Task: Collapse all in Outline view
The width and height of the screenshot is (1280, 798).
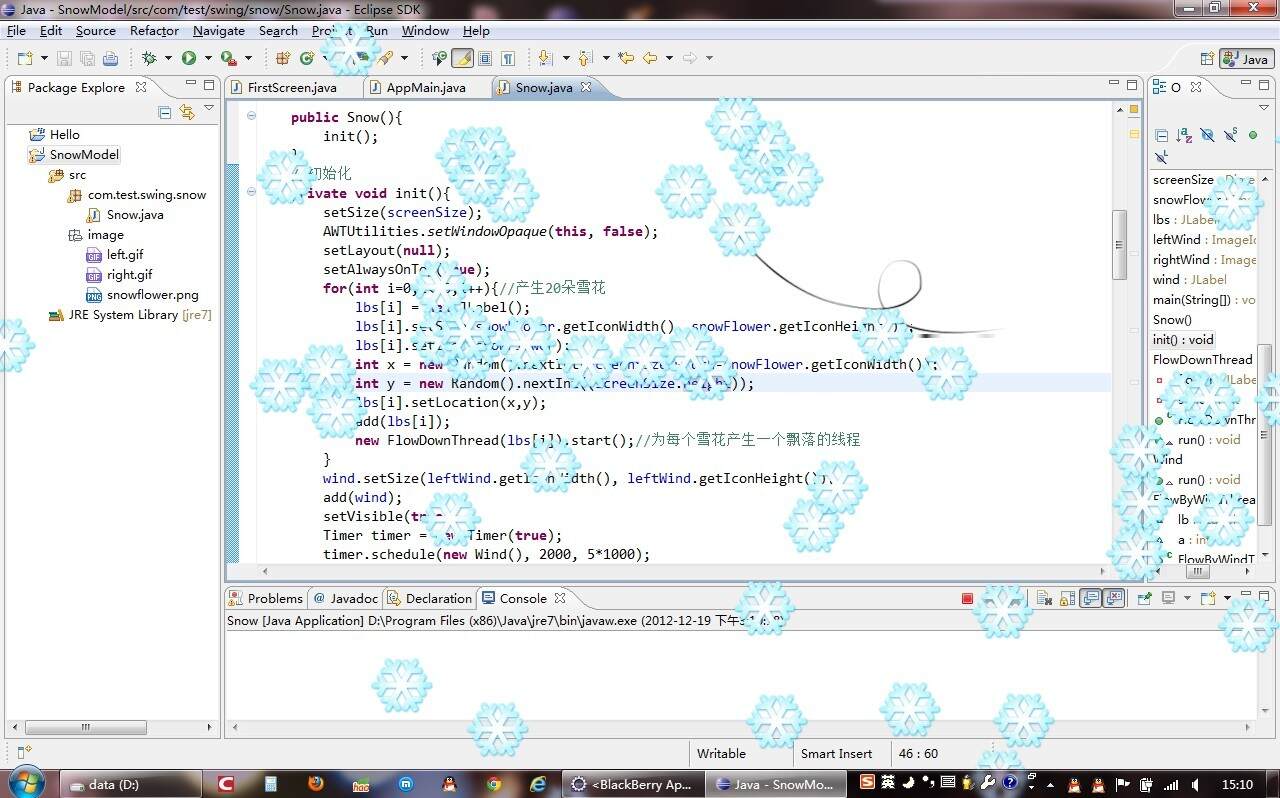Action: 1161,135
